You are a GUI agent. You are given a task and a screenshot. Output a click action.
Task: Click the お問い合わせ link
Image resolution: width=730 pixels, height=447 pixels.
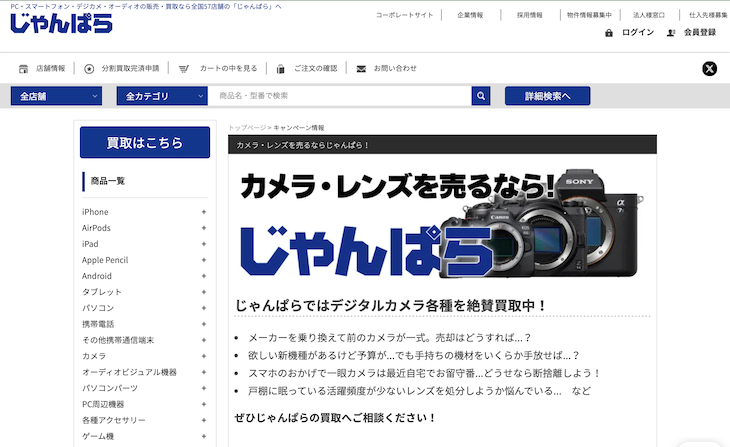point(395,68)
